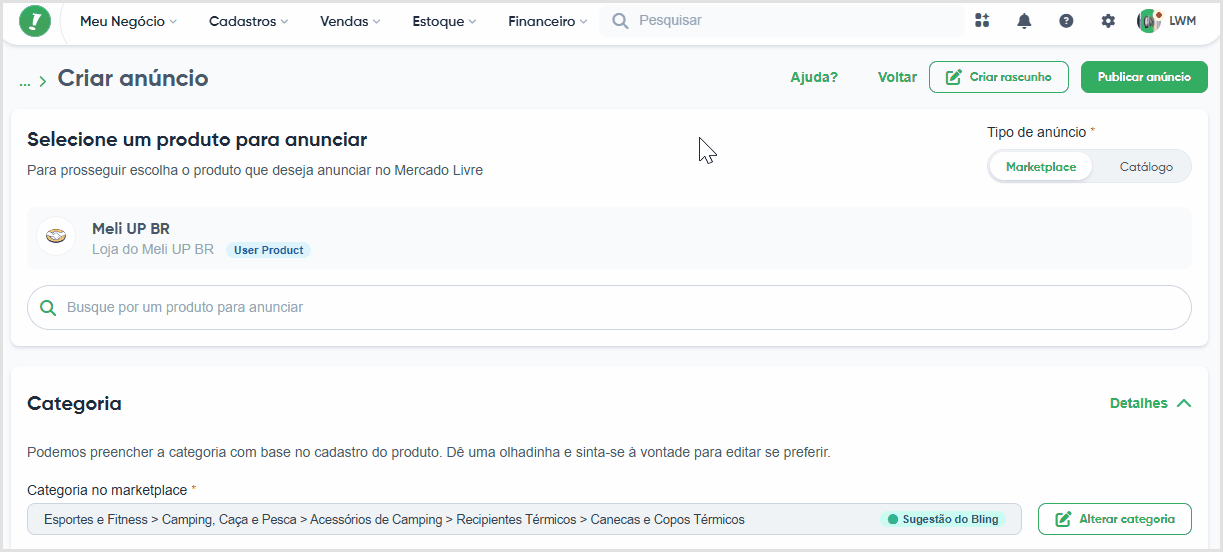
Task: Click Publicar anúncio button
Action: (1144, 77)
